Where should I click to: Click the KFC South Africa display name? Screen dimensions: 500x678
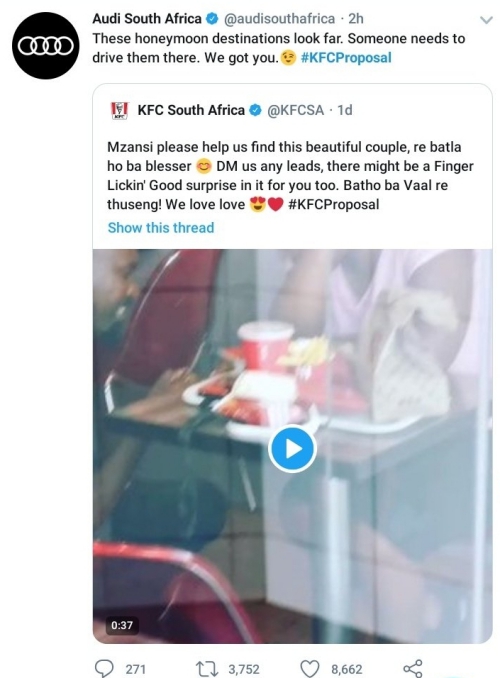[x=191, y=110]
